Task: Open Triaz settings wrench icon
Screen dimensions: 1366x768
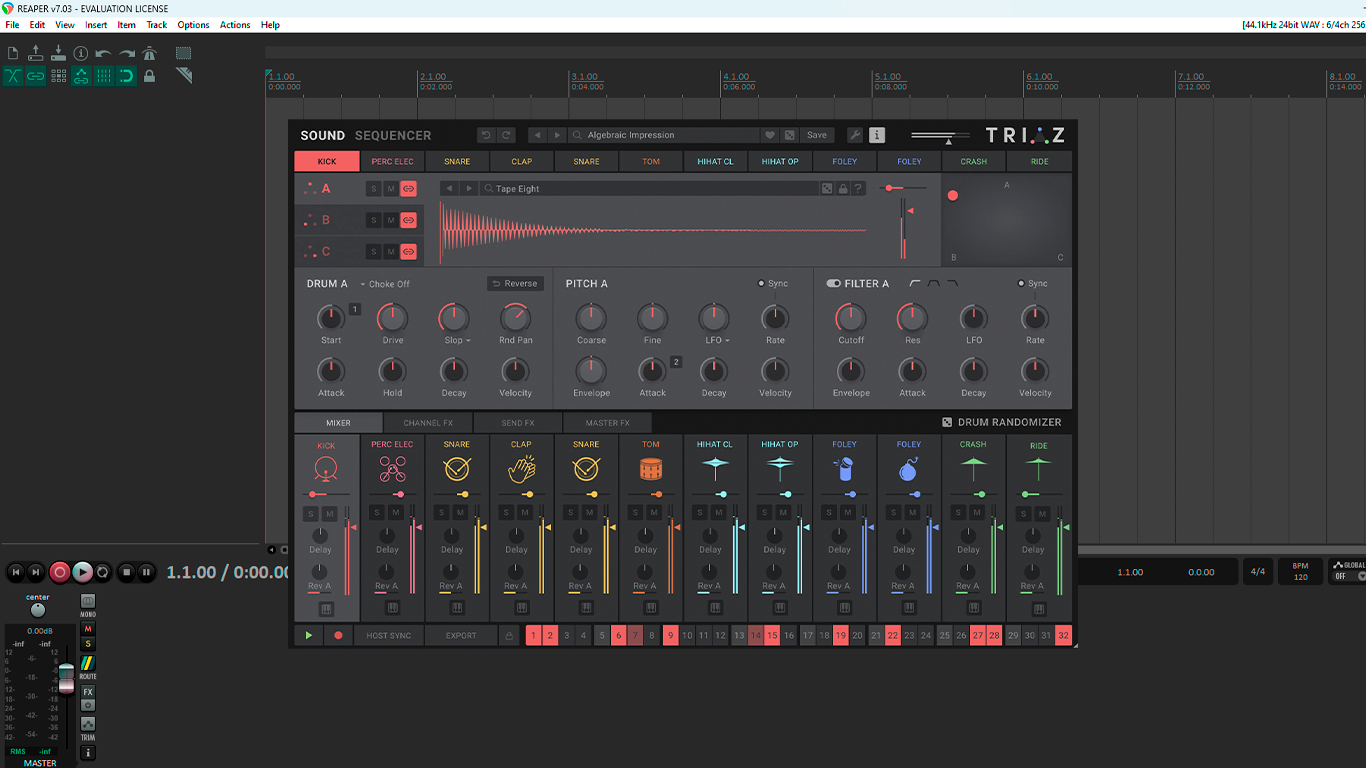Action: click(x=855, y=135)
